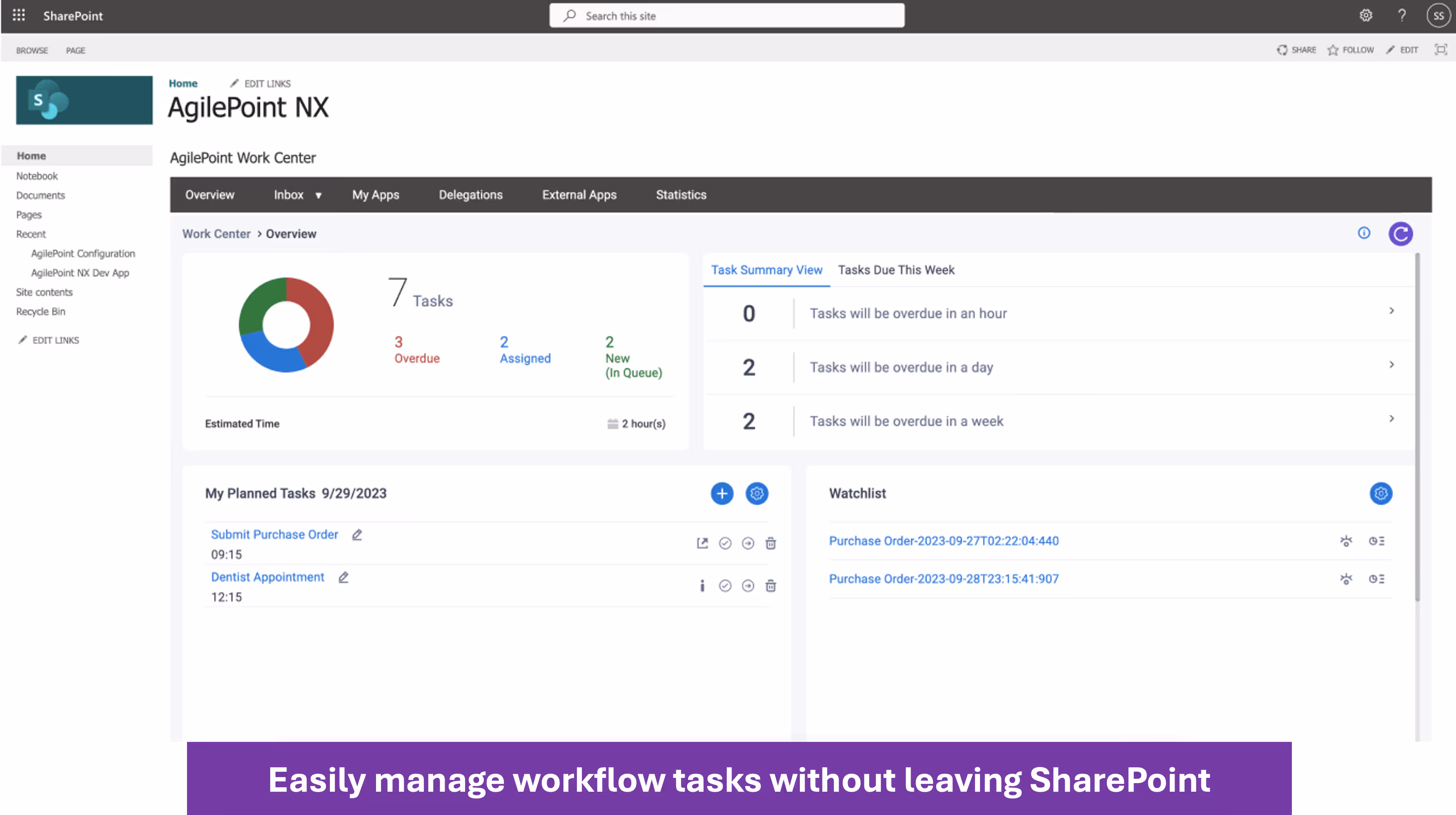Add a new planned task
Image resolution: width=1456 pixels, height=815 pixels.
(x=722, y=493)
